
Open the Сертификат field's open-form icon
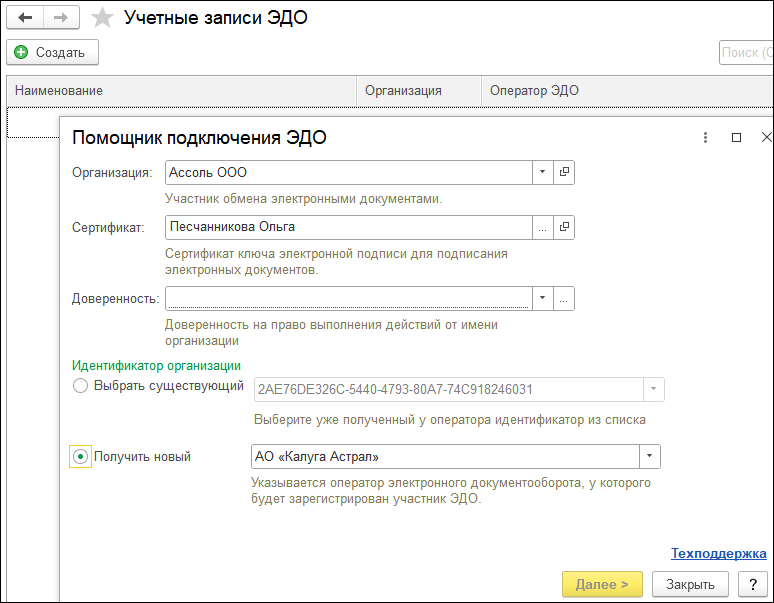(564, 227)
